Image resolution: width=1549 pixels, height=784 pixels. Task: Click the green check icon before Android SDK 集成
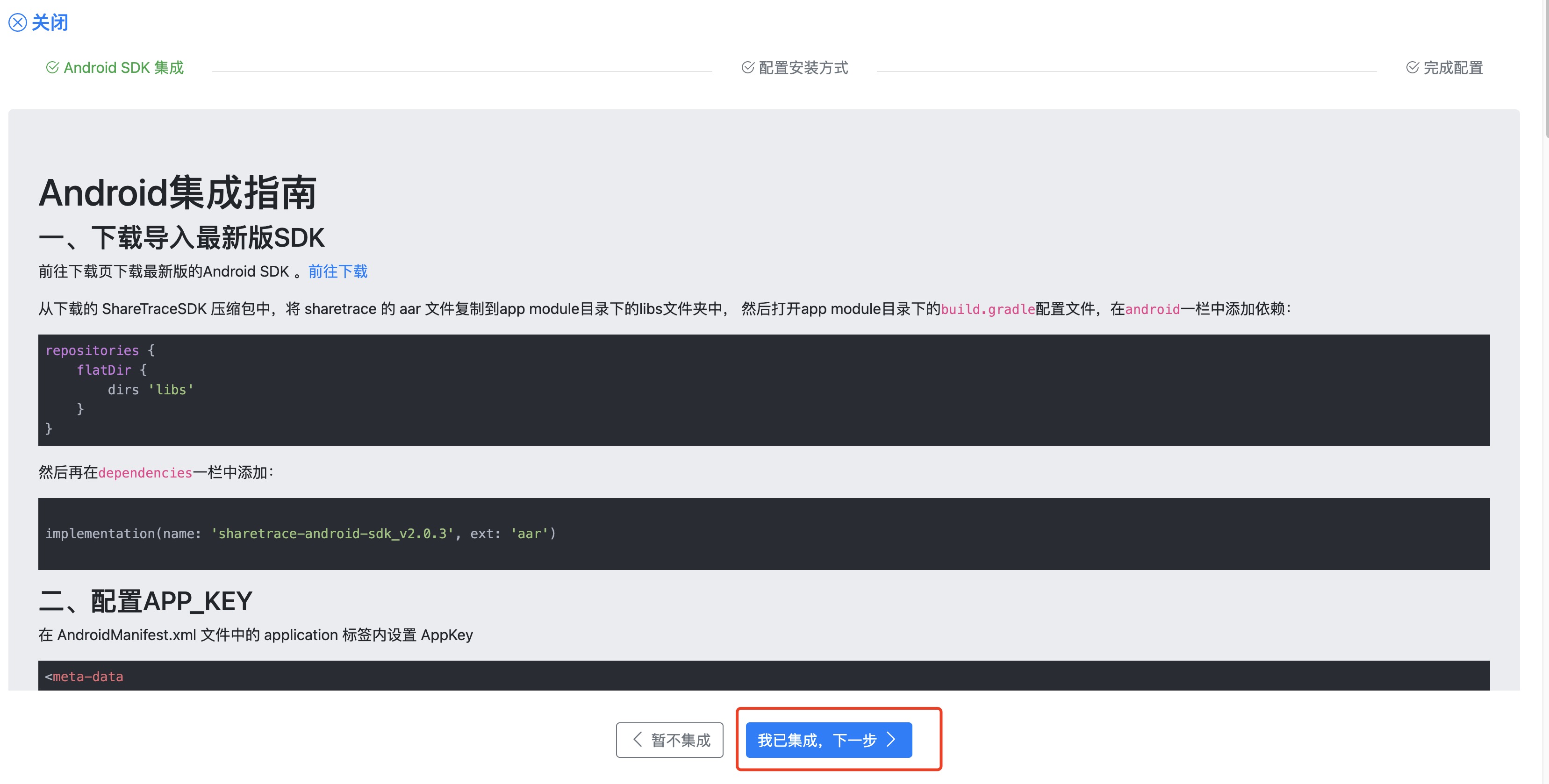pos(52,67)
